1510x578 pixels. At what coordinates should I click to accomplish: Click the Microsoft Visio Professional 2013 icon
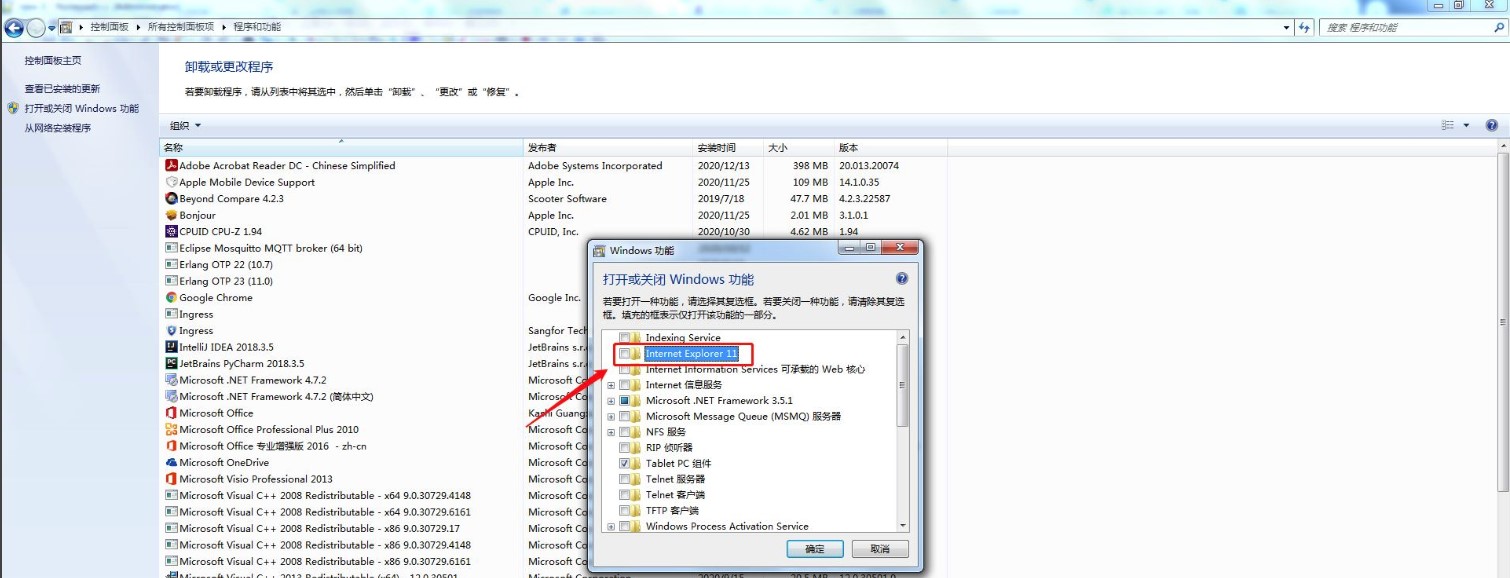click(171, 479)
